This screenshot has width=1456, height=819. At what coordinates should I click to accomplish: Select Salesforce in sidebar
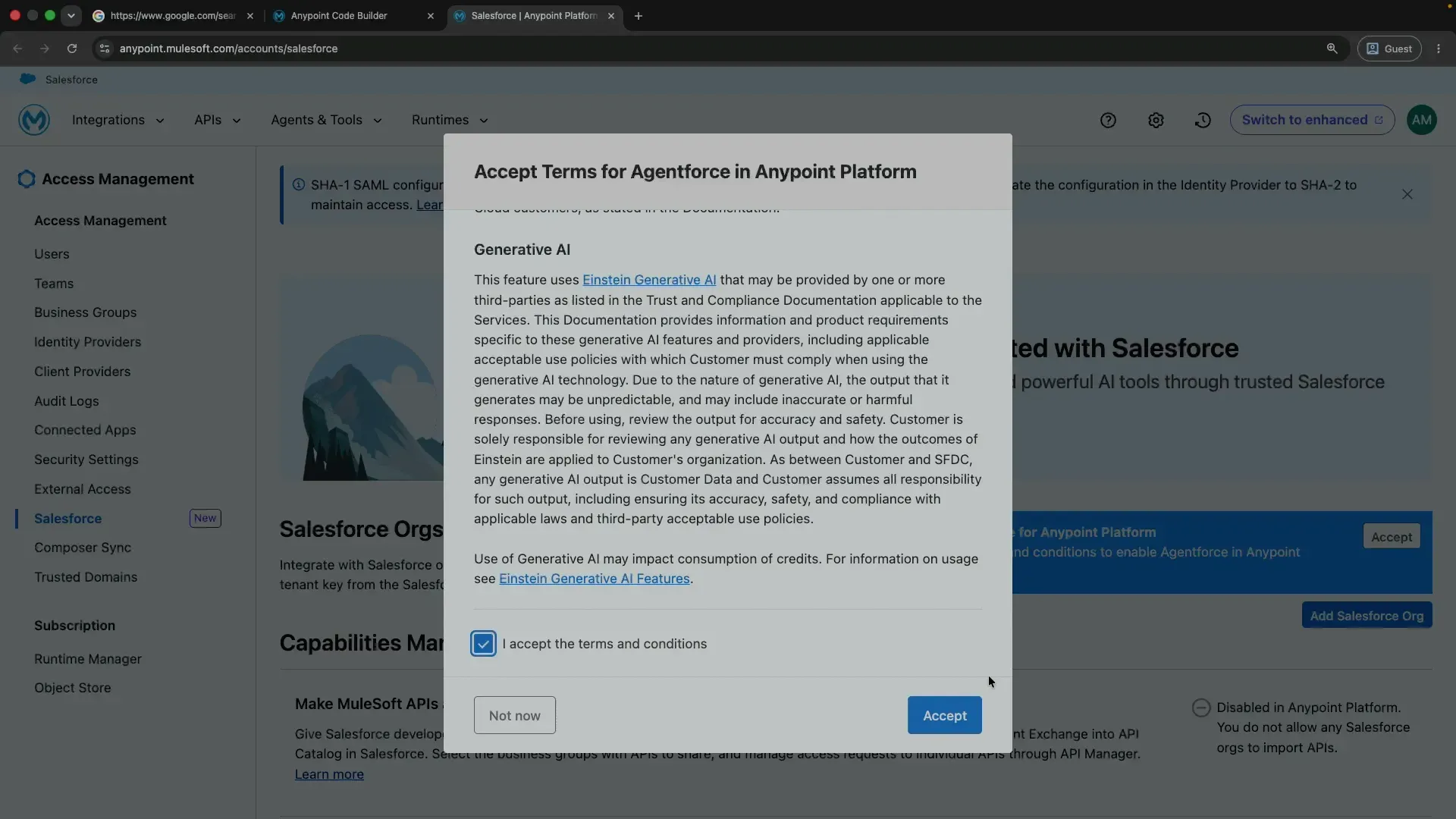coord(67,519)
